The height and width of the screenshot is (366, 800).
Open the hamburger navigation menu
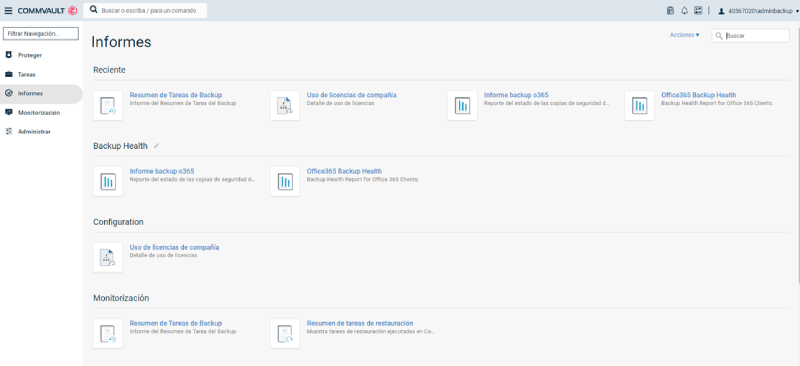pyautogui.click(x=8, y=11)
